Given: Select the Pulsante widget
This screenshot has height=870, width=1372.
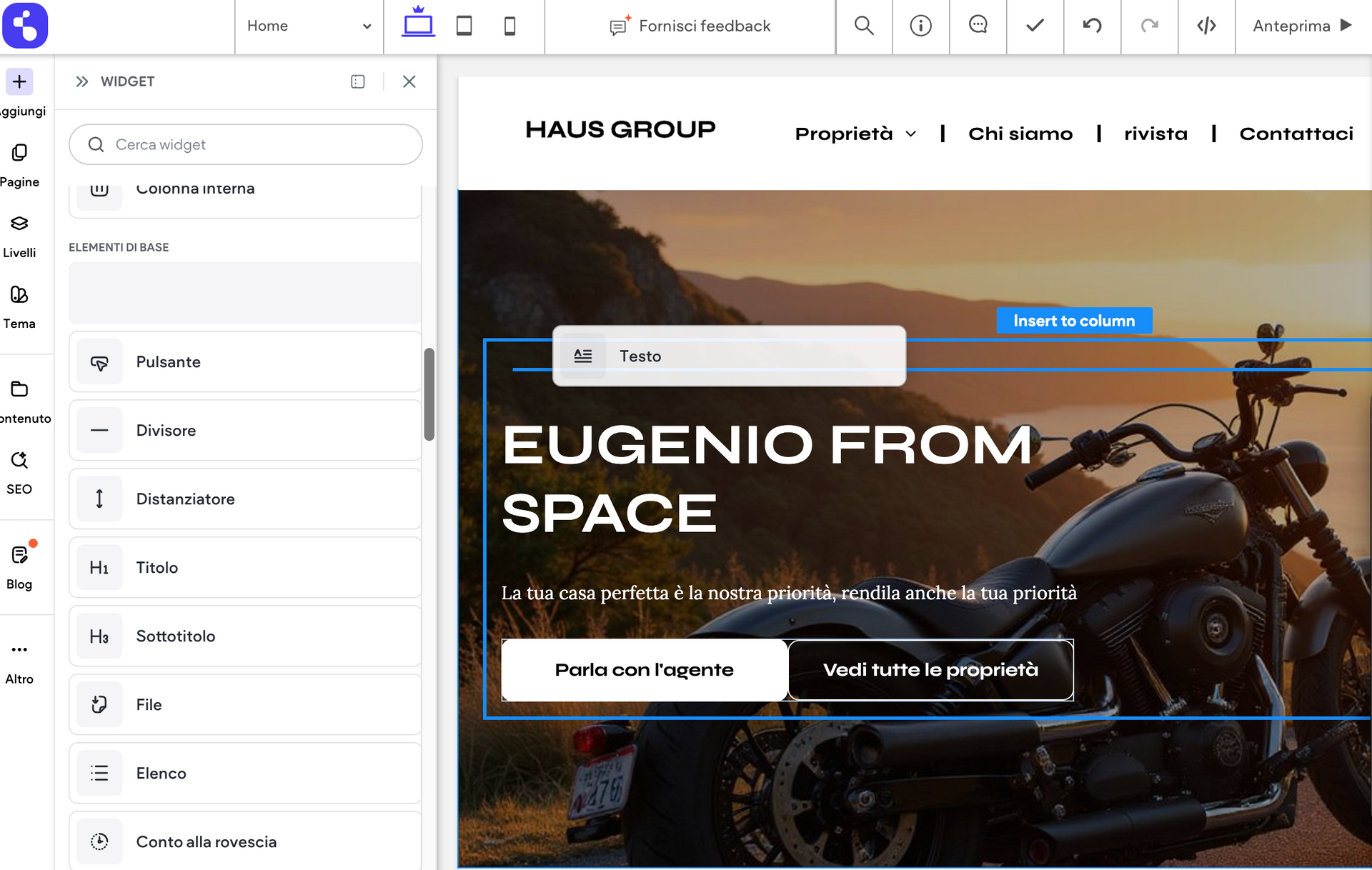Looking at the screenshot, I should pos(245,361).
